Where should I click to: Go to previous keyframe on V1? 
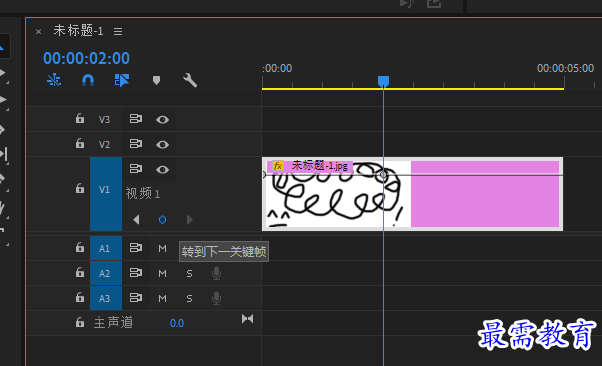coord(136,220)
